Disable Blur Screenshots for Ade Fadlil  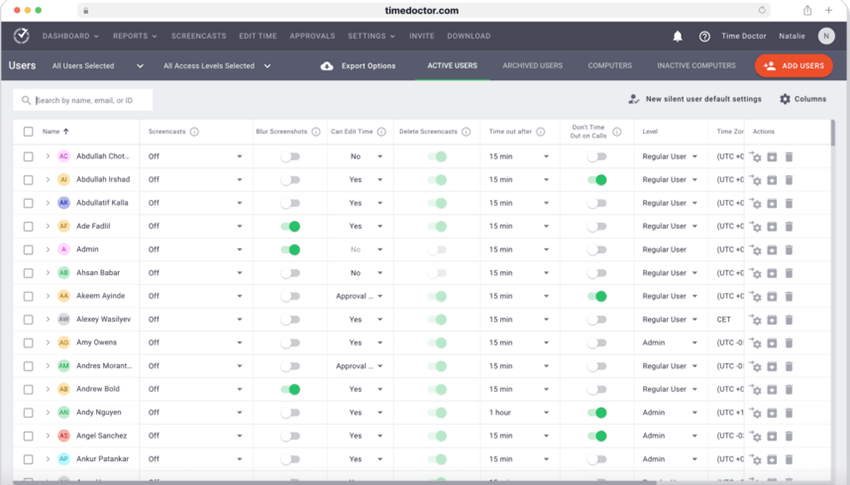click(290, 227)
